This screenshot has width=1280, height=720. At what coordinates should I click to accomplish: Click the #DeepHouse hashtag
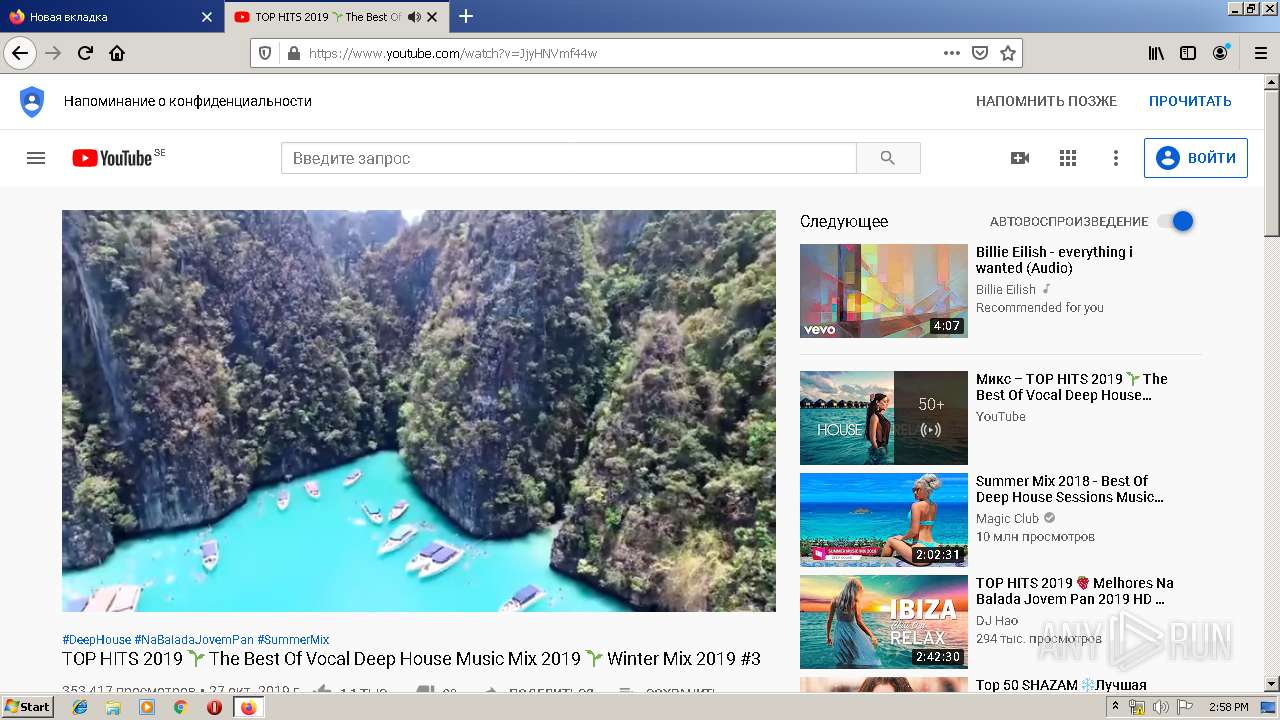[96, 640]
